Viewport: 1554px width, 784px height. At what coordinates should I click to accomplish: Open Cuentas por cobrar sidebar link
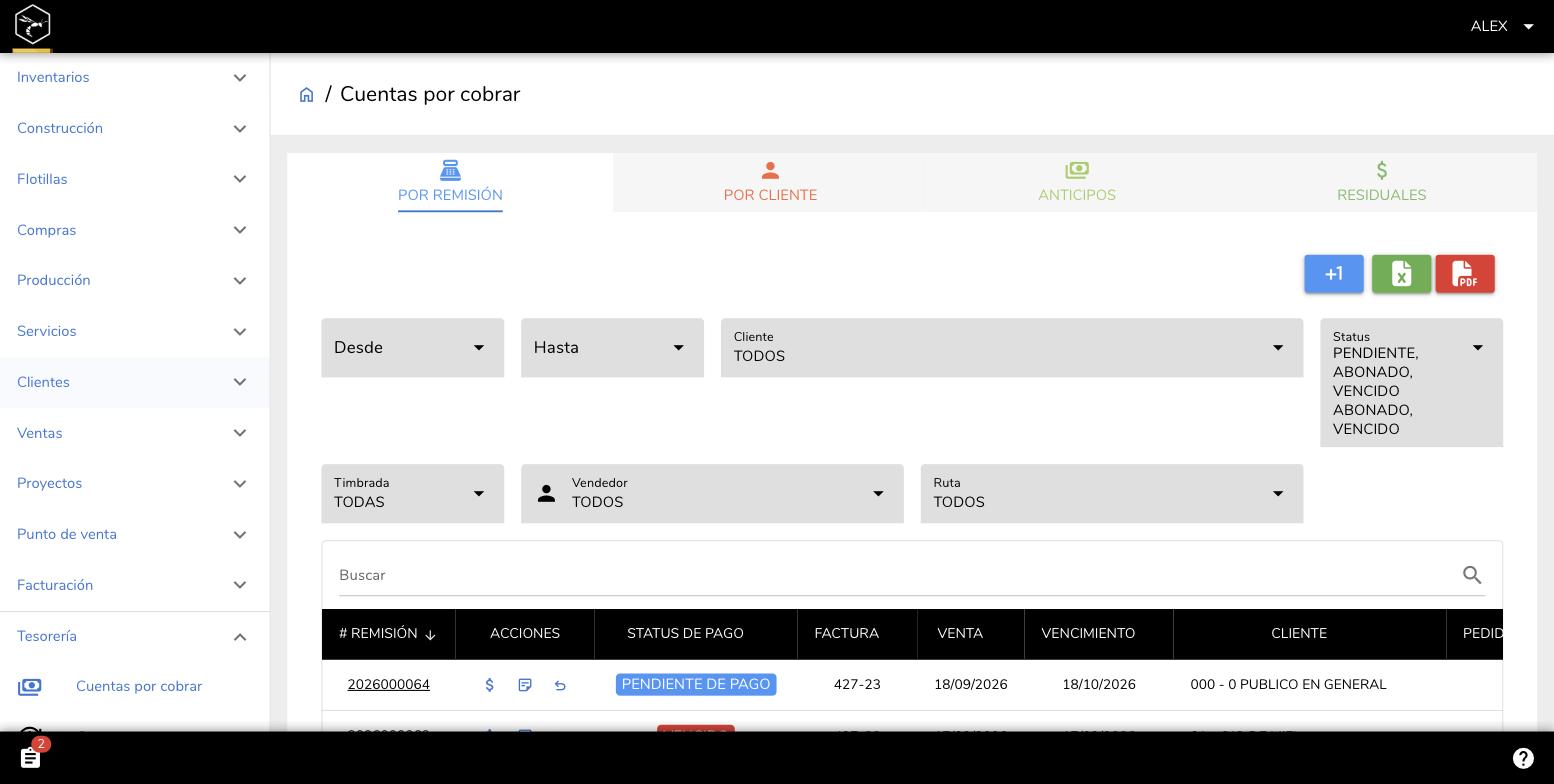[139, 687]
